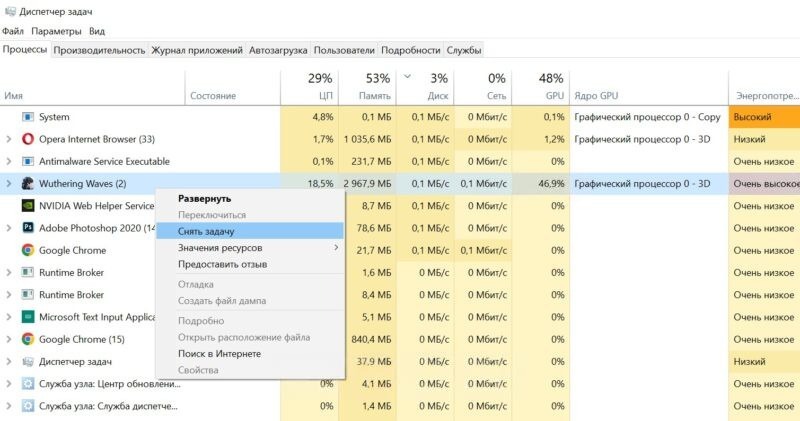Viewport: 800px width, 421px height.
Task: Expand the Google Chrome (15) process group
Action: point(9,339)
